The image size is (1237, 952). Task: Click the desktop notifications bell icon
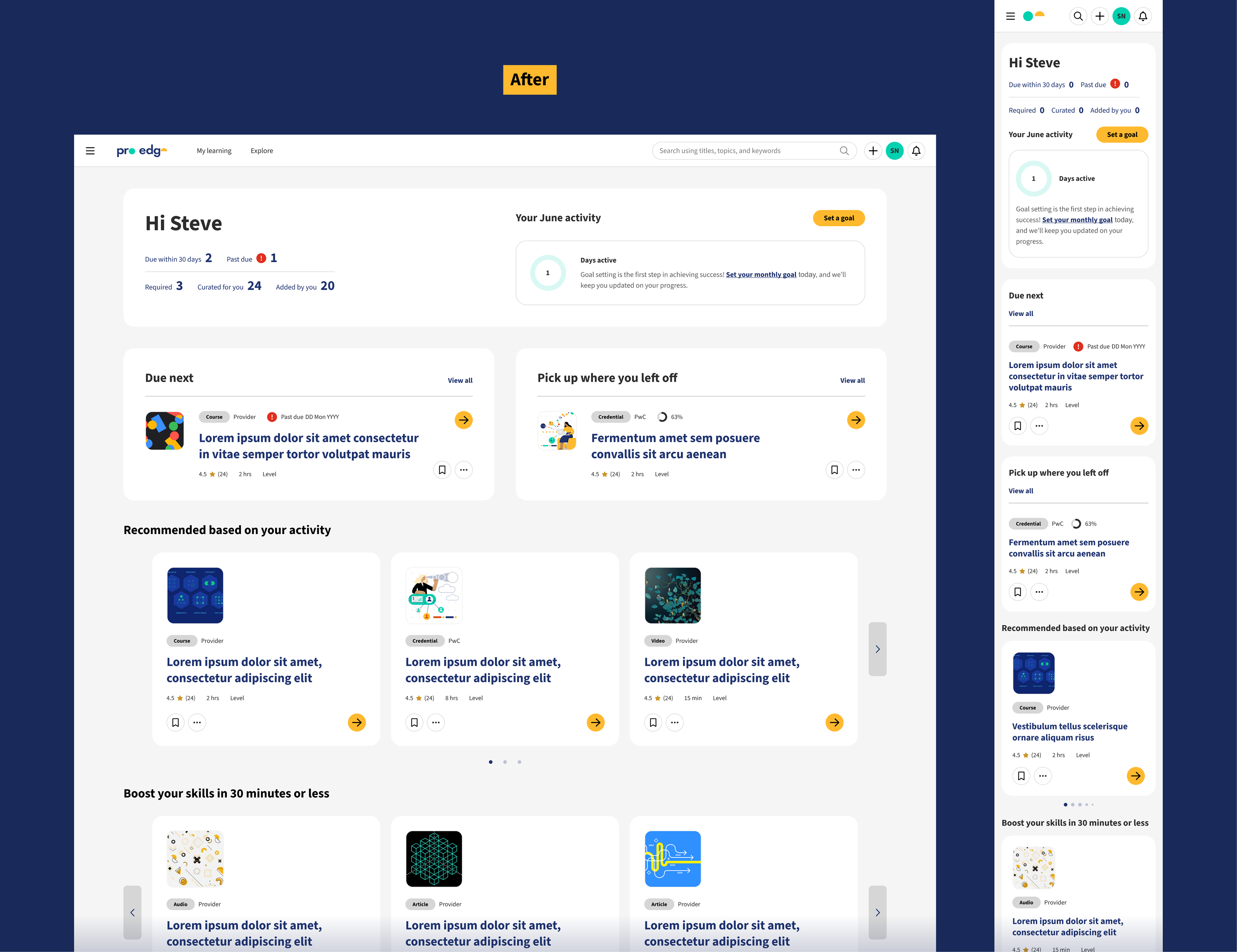(x=916, y=151)
